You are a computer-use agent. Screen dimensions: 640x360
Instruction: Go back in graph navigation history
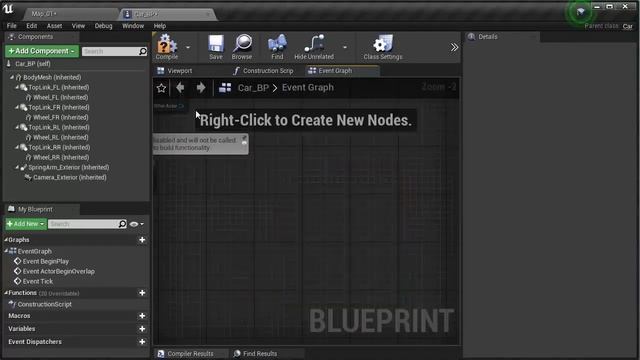pos(180,87)
